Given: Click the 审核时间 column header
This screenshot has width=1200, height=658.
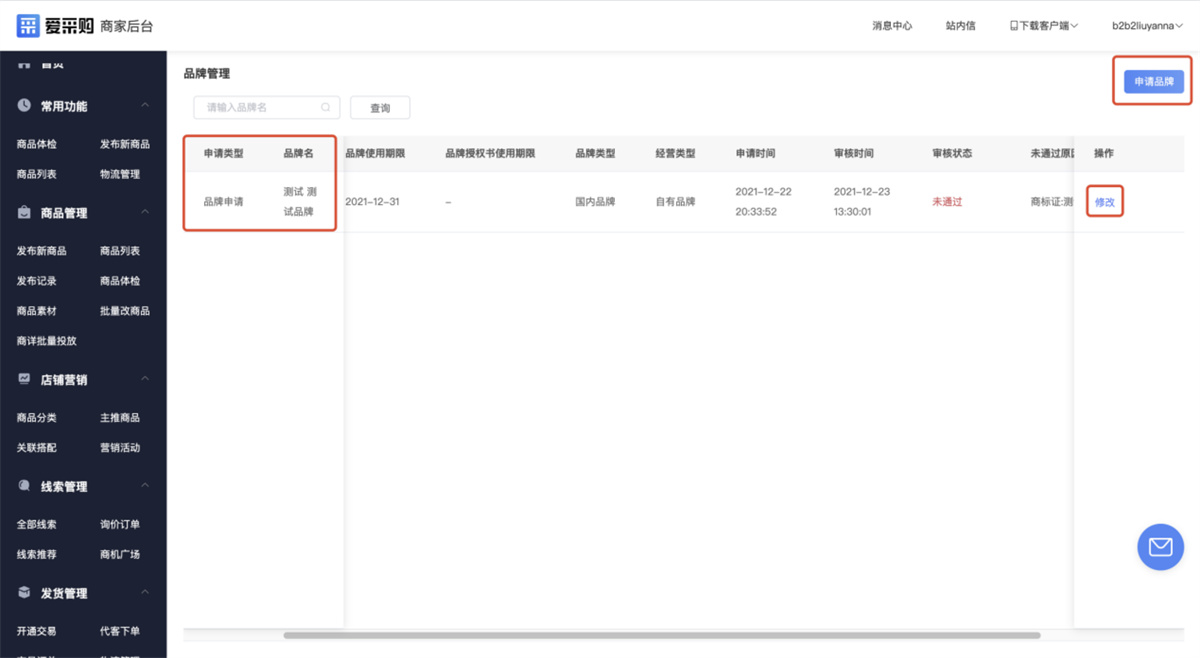Looking at the screenshot, I should [x=853, y=153].
